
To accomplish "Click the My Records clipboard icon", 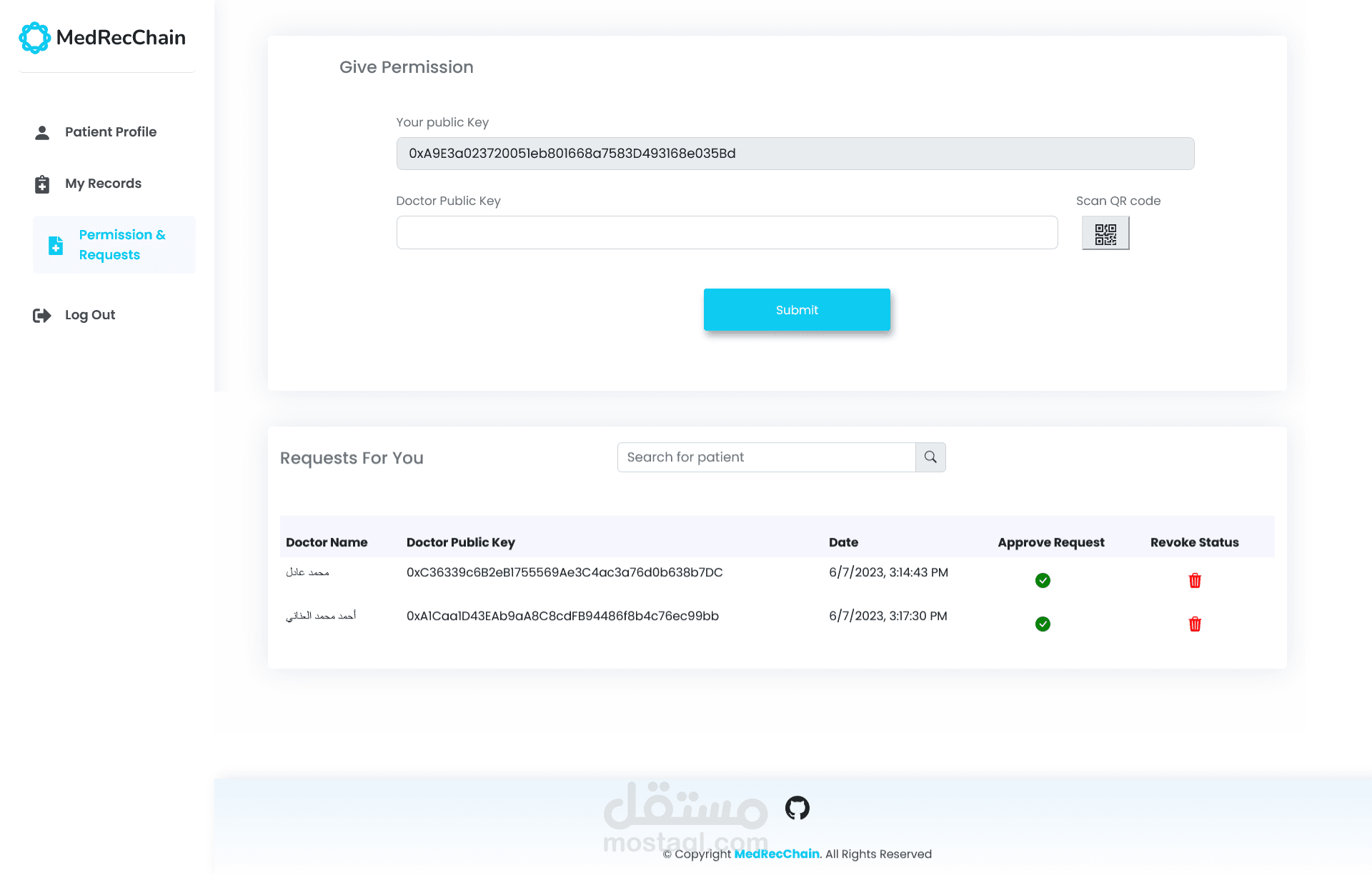I will [x=42, y=184].
